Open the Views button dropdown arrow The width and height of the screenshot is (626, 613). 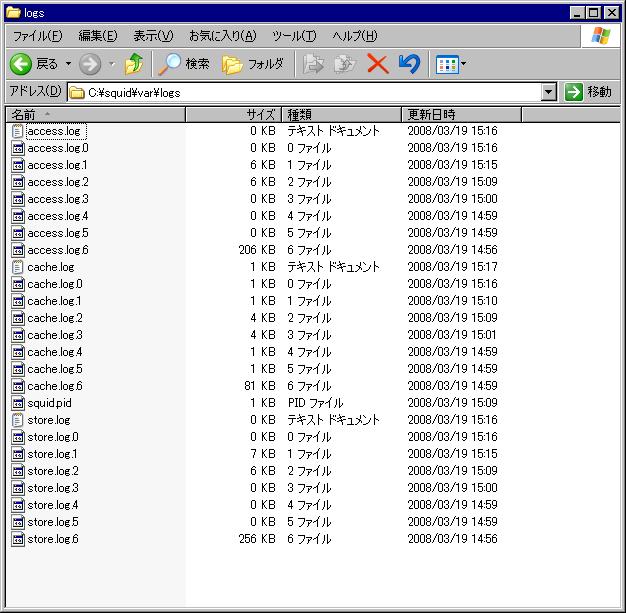463,64
